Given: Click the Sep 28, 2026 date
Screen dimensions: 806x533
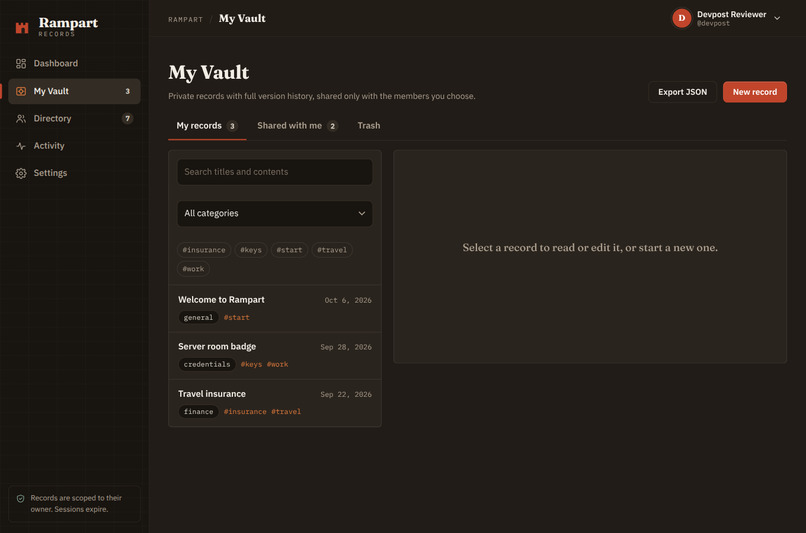Looking at the screenshot, I should pos(346,347).
